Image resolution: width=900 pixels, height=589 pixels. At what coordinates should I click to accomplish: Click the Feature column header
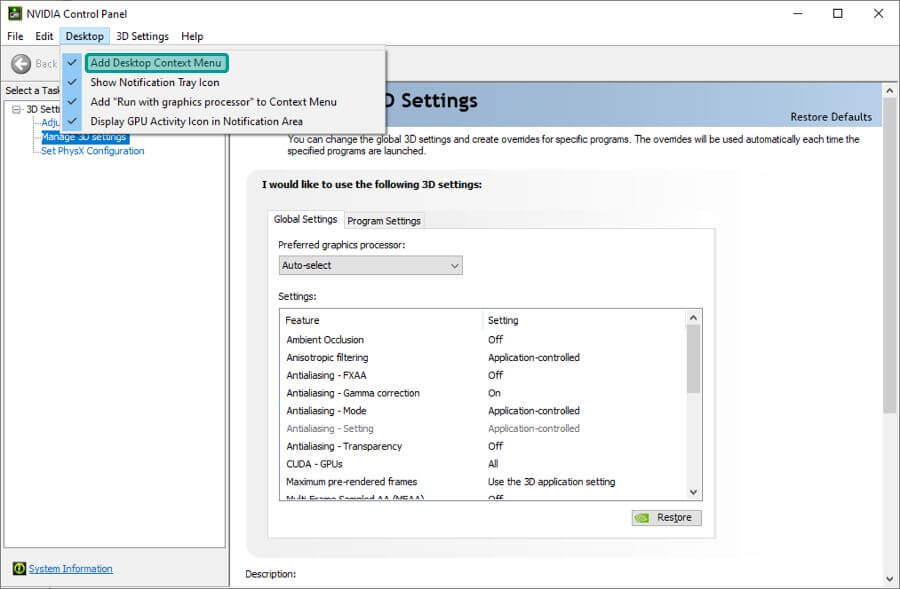coord(382,320)
